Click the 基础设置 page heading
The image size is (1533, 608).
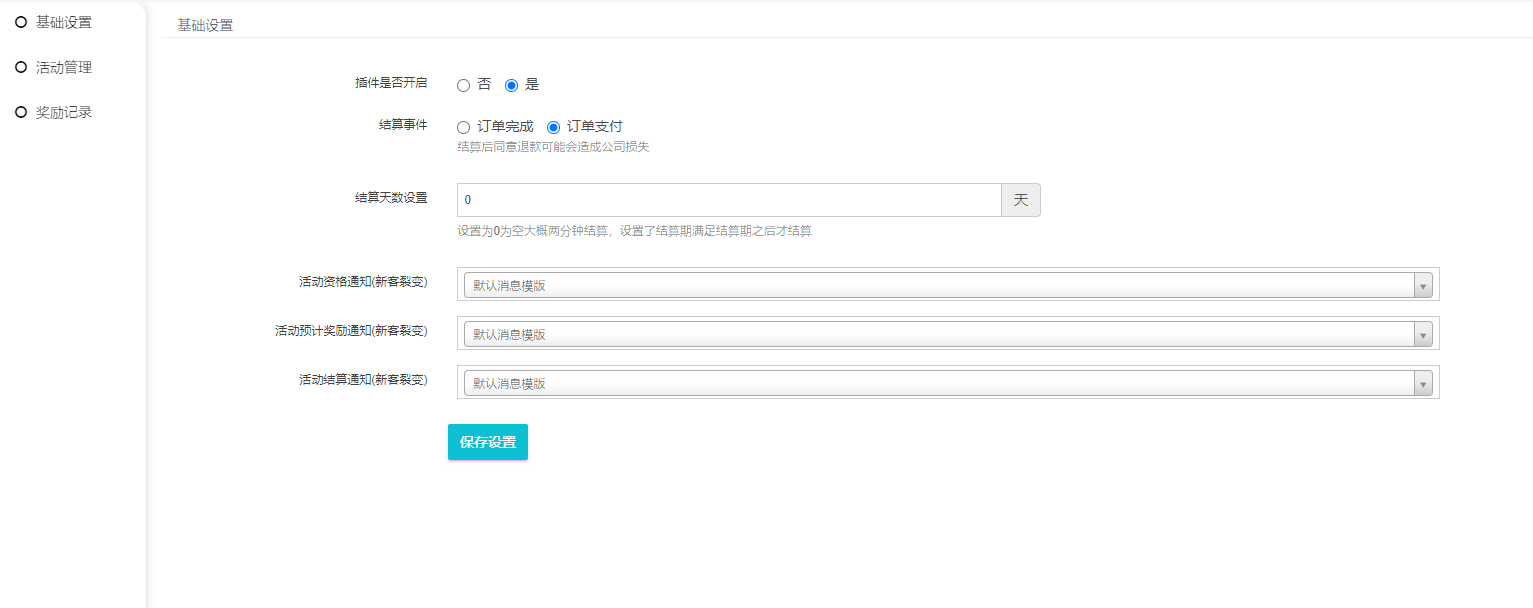coord(205,25)
